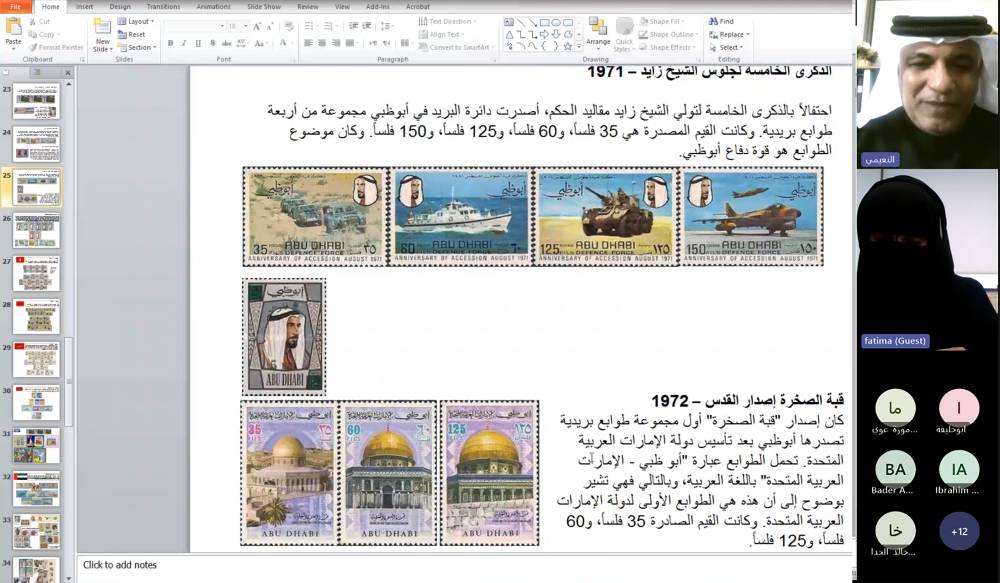
Task: Toggle bold formatting
Action: (170, 43)
